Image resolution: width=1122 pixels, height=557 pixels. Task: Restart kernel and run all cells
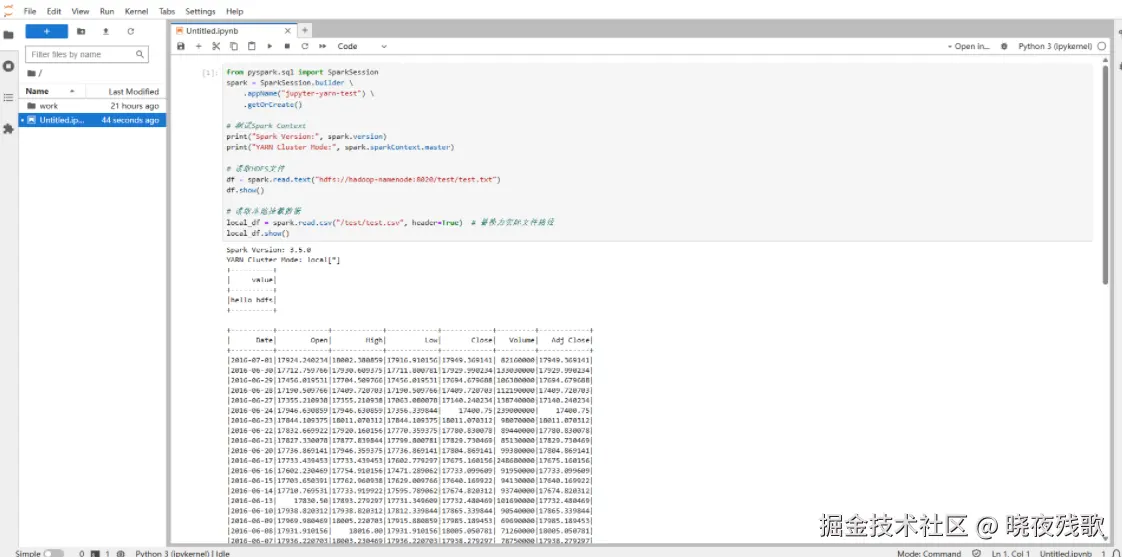click(322, 46)
